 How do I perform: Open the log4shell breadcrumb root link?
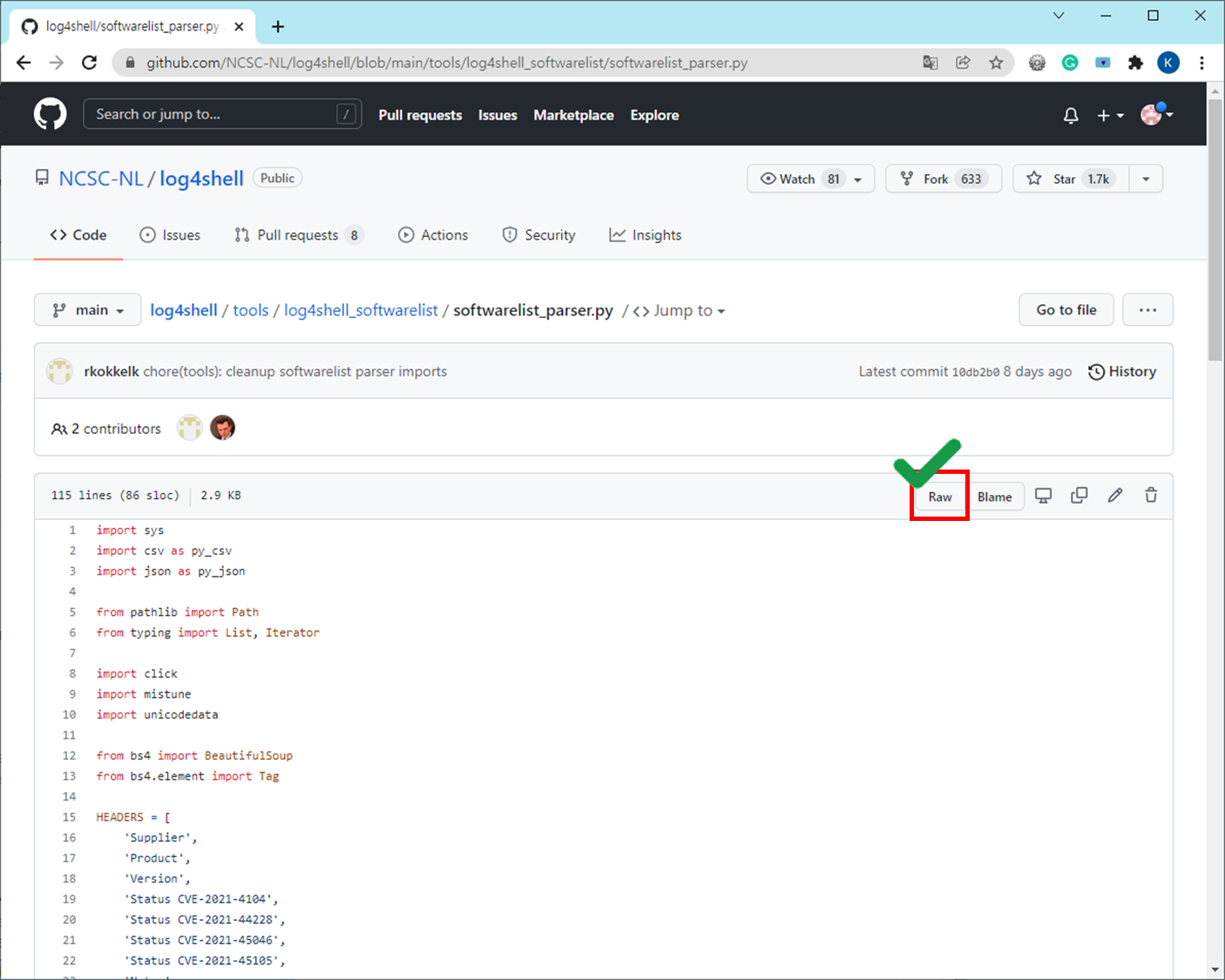184,310
